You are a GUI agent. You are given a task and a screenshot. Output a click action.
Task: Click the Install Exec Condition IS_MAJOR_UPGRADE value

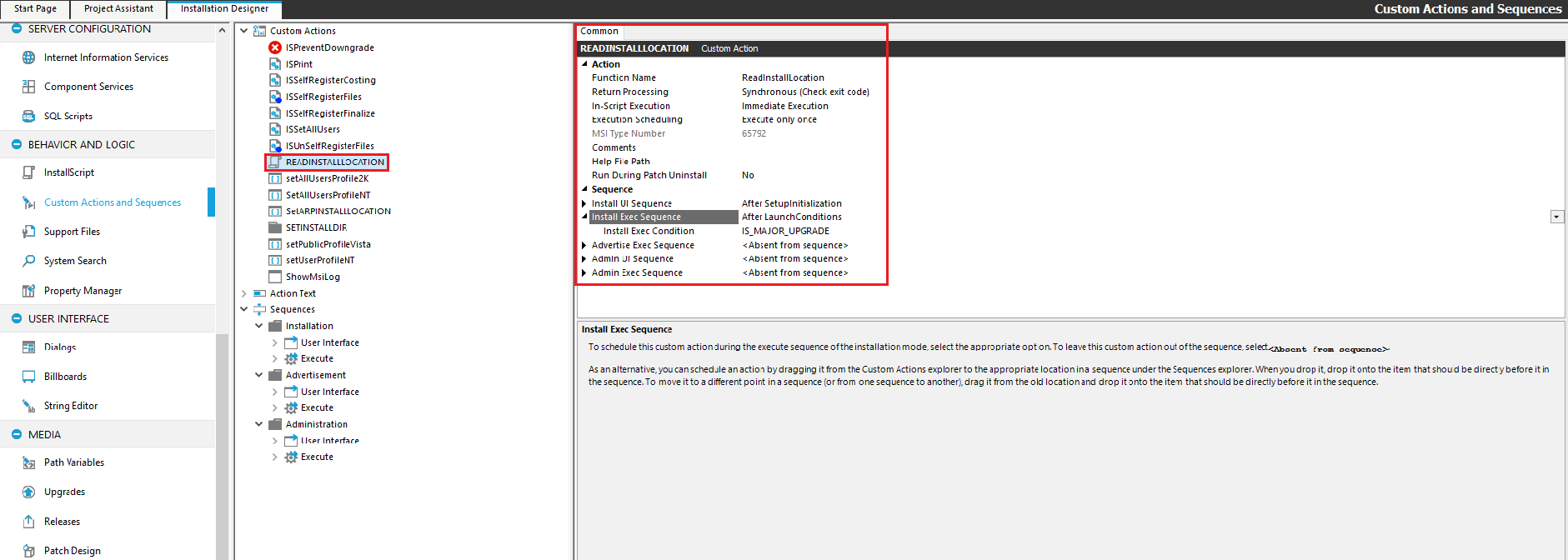tap(785, 231)
